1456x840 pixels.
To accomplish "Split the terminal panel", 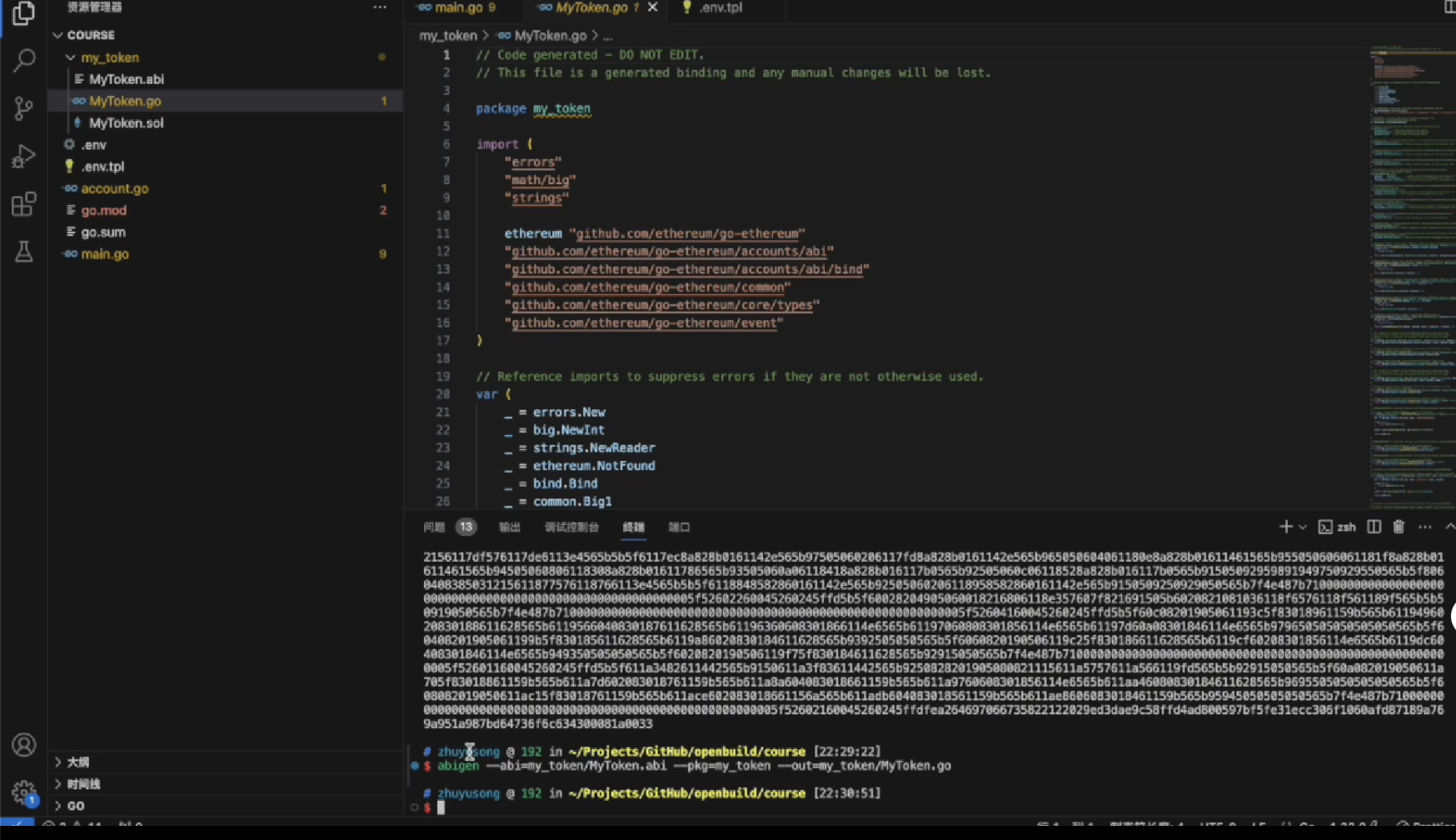I will coord(1374,527).
